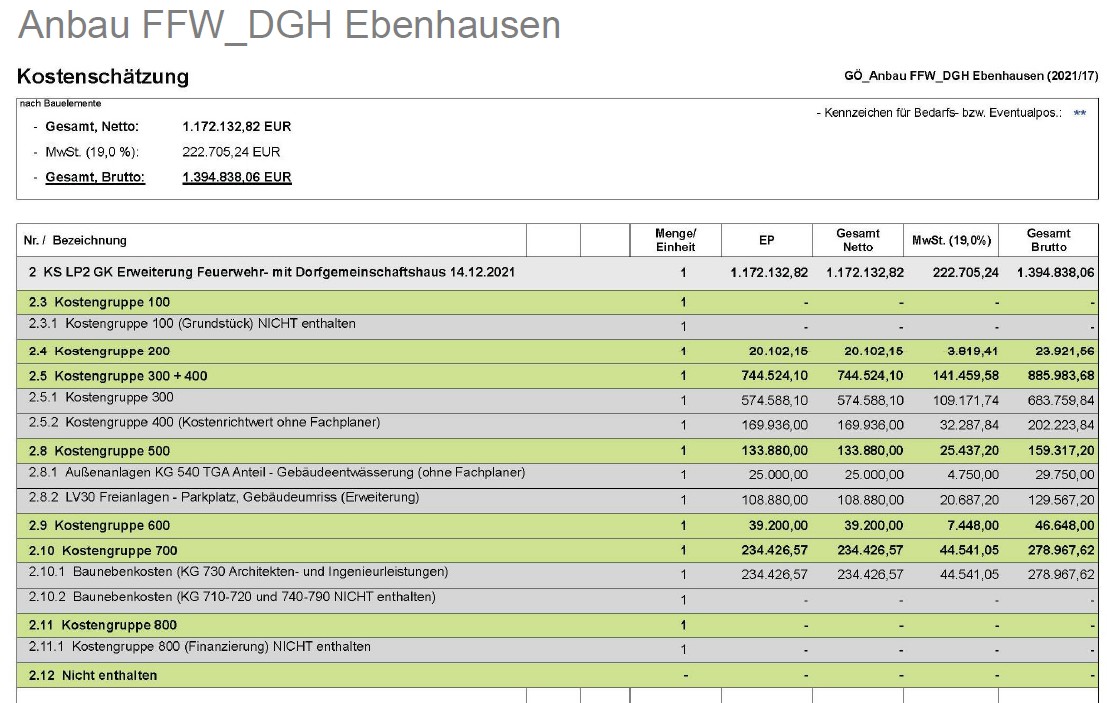The width and height of the screenshot is (1107, 703).
Task: Select Brutto value '683.759,84'
Action: (x=1061, y=400)
